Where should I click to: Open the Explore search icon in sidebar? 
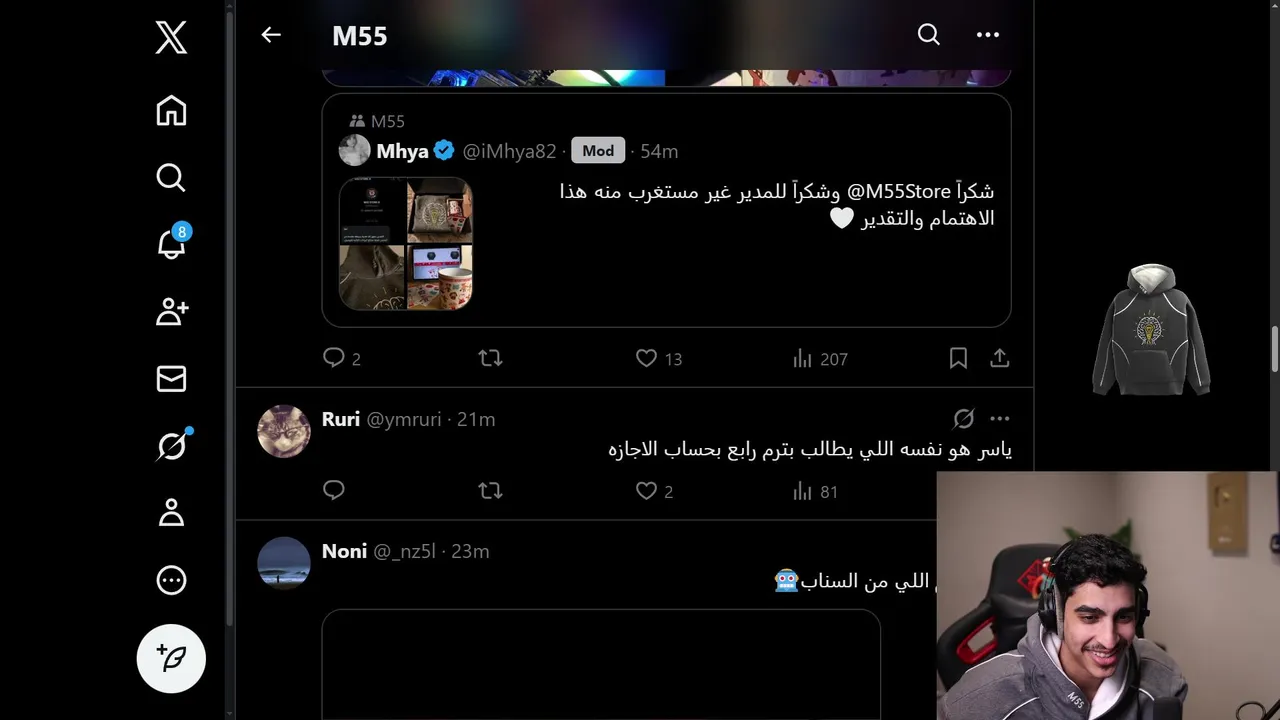pos(171,177)
